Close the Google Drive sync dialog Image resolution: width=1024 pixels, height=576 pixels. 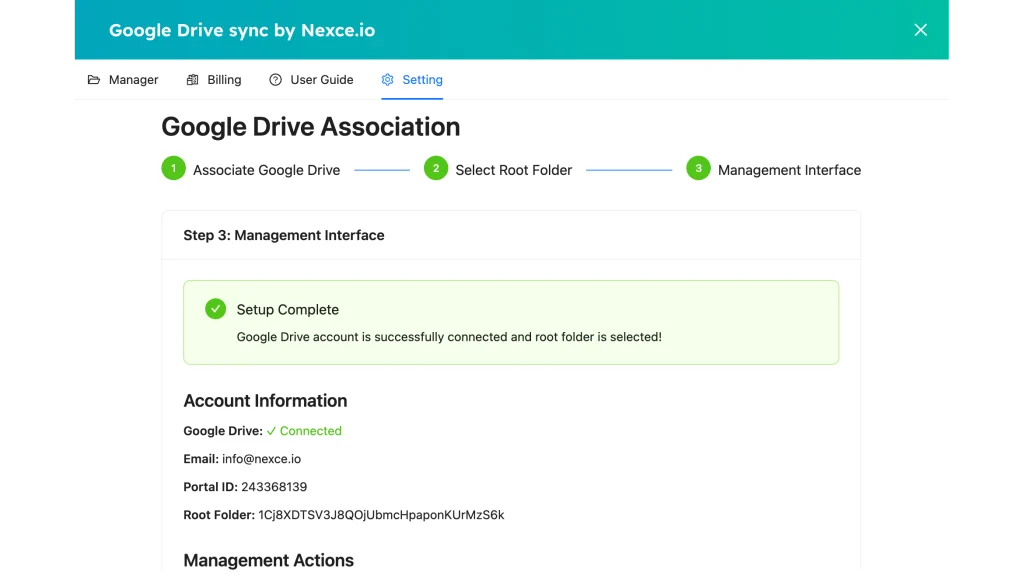coord(920,30)
